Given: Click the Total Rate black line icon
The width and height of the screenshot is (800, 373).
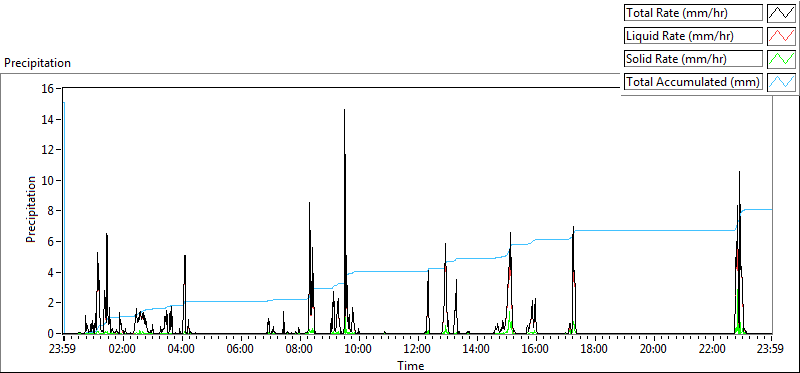Looking at the screenshot, I should click(782, 13).
